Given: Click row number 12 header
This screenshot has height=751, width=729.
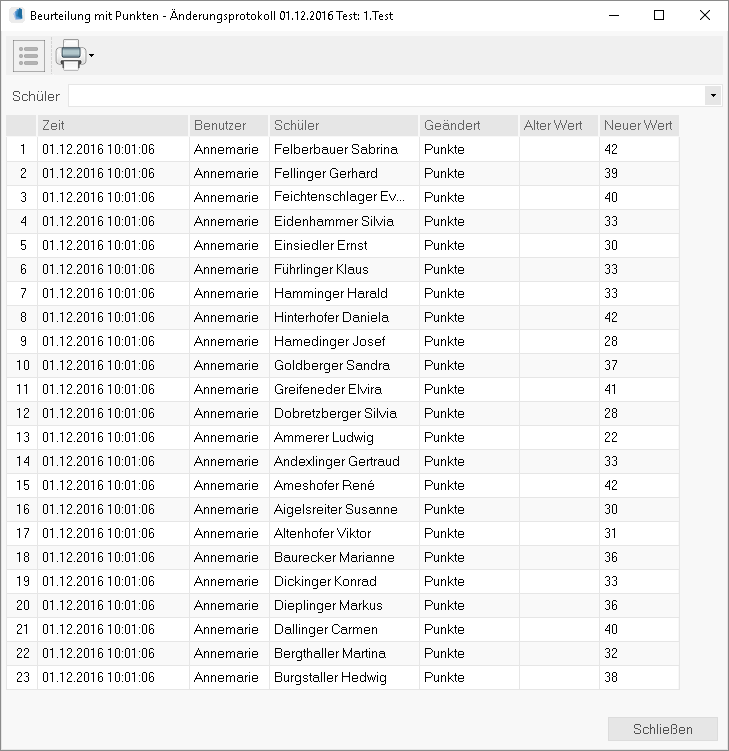Looking at the screenshot, I should [x=22, y=413].
